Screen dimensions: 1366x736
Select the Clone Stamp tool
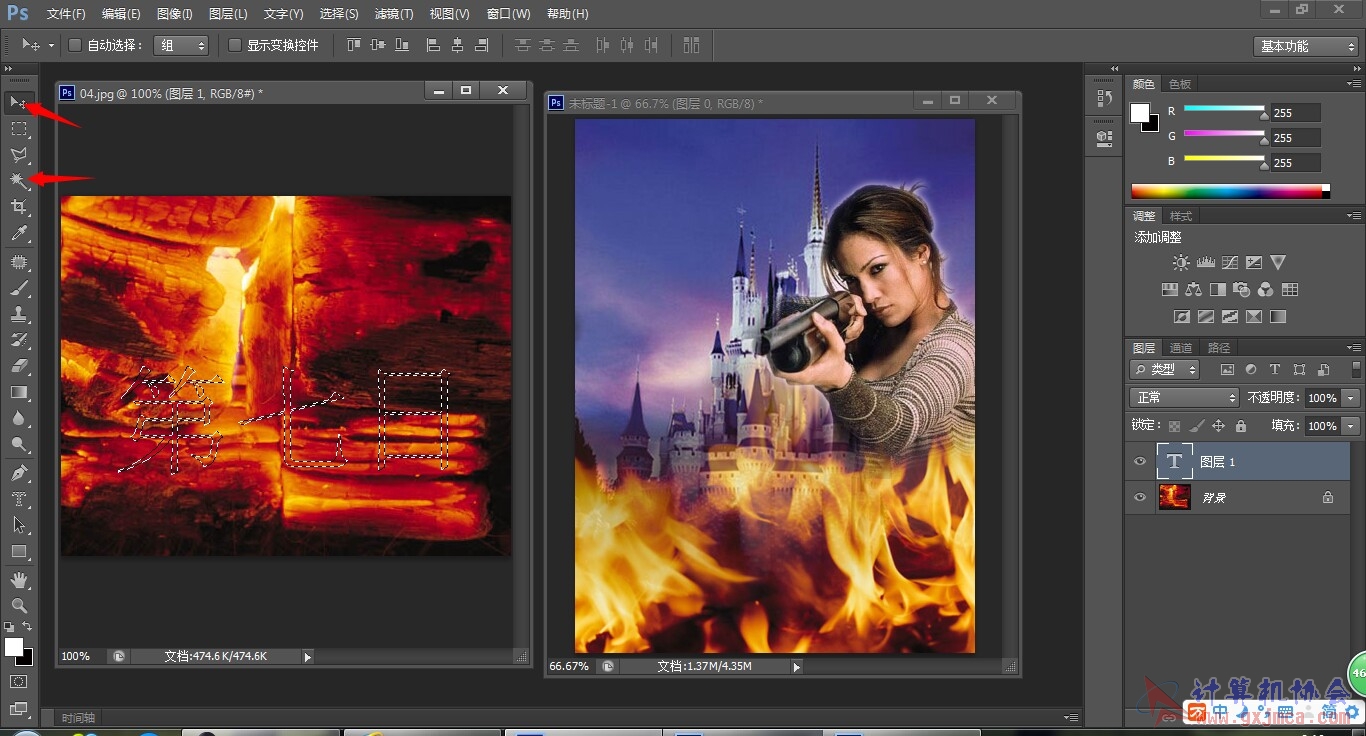pos(18,314)
